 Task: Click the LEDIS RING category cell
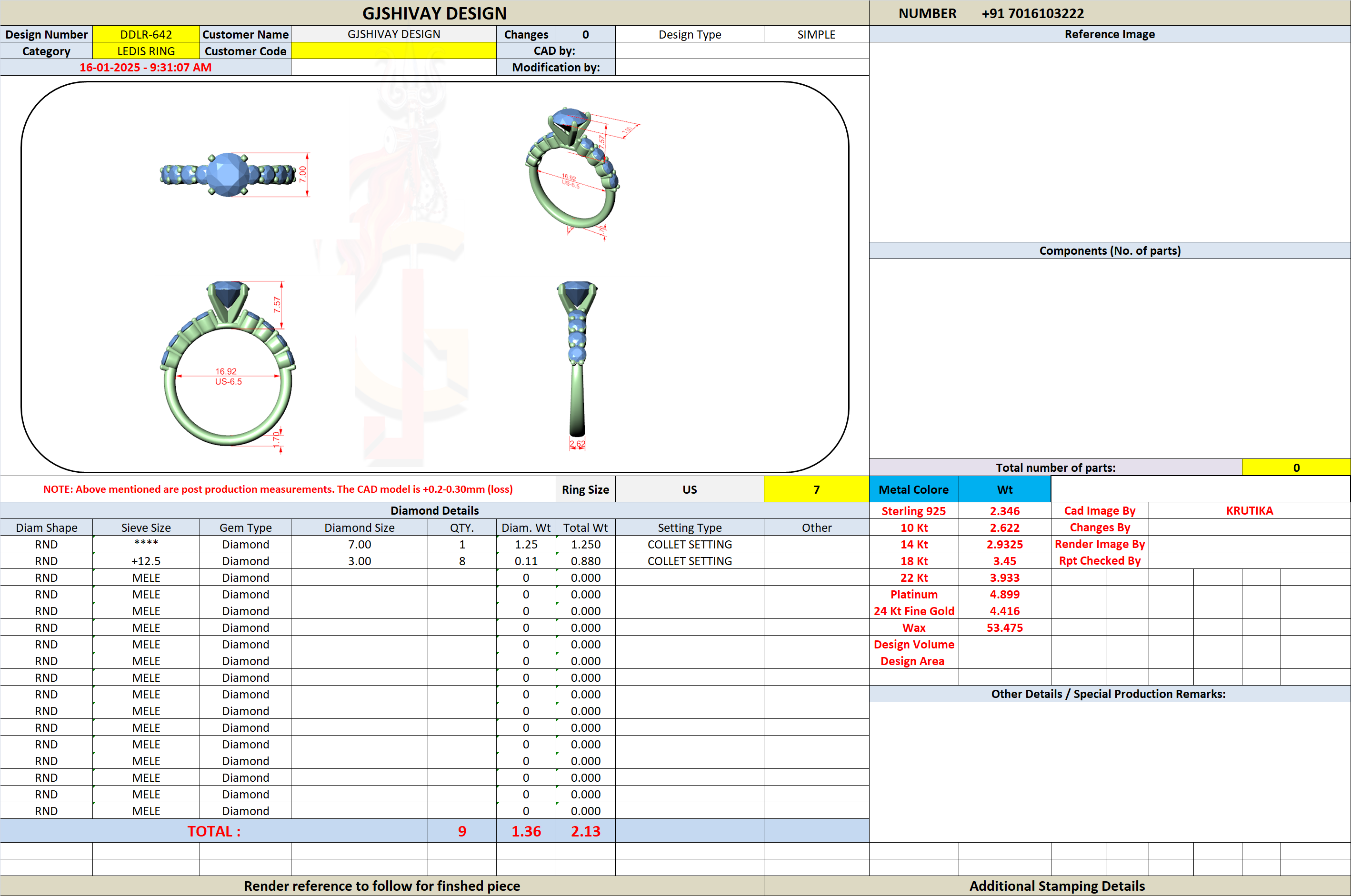[x=146, y=51]
